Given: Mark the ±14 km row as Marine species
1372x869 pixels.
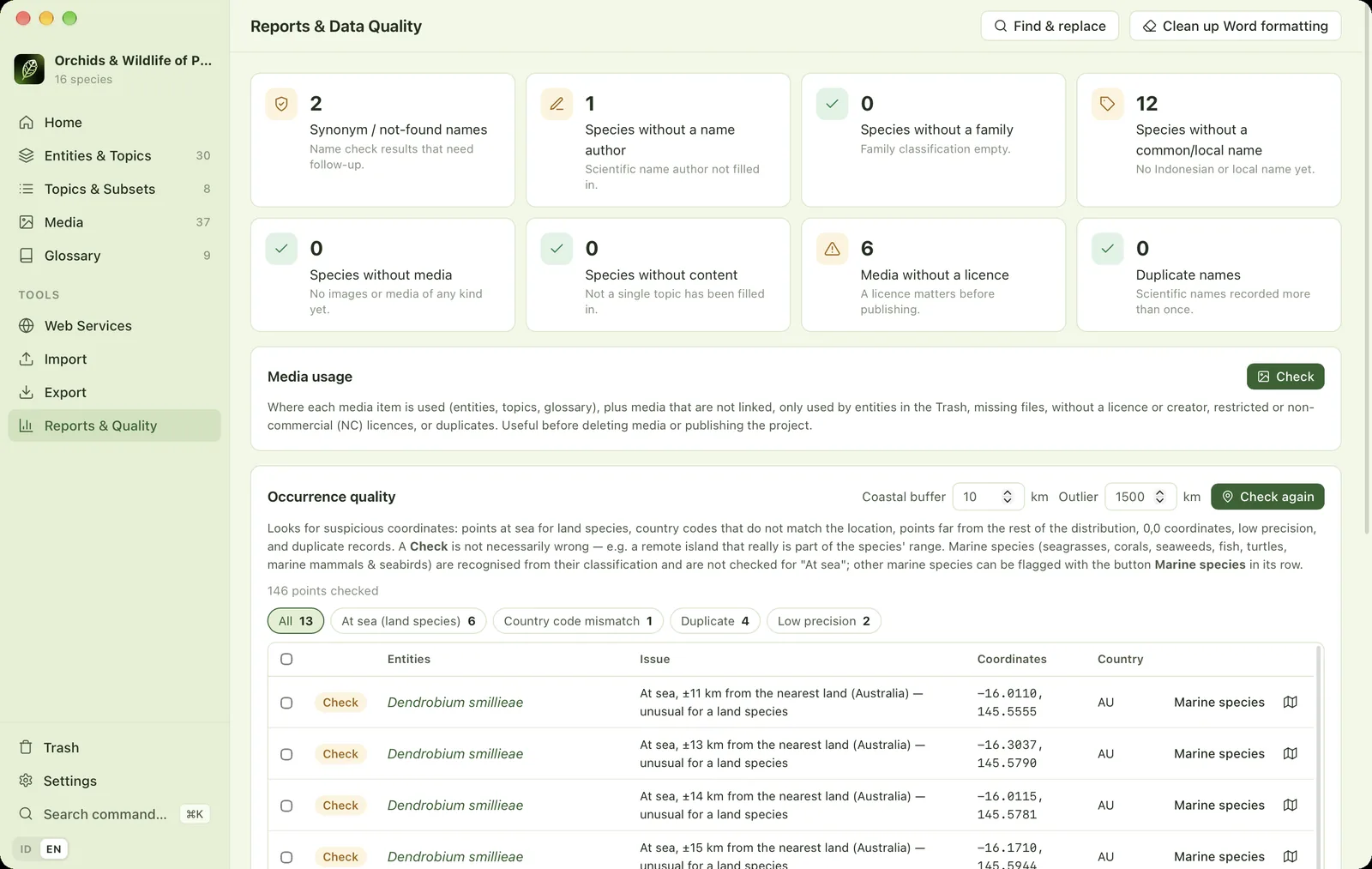Looking at the screenshot, I should click(x=1219, y=805).
